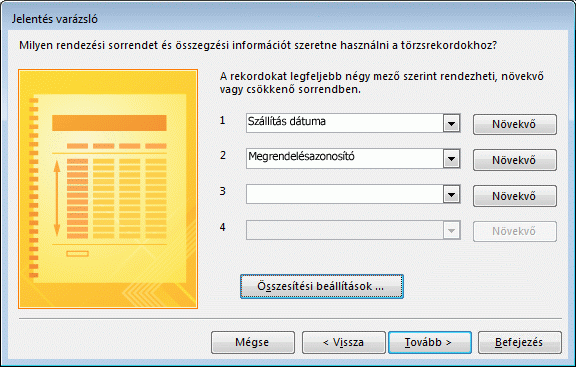576x367 pixels.
Task: Toggle Növekvő order for sort field 1
Action: point(515,124)
